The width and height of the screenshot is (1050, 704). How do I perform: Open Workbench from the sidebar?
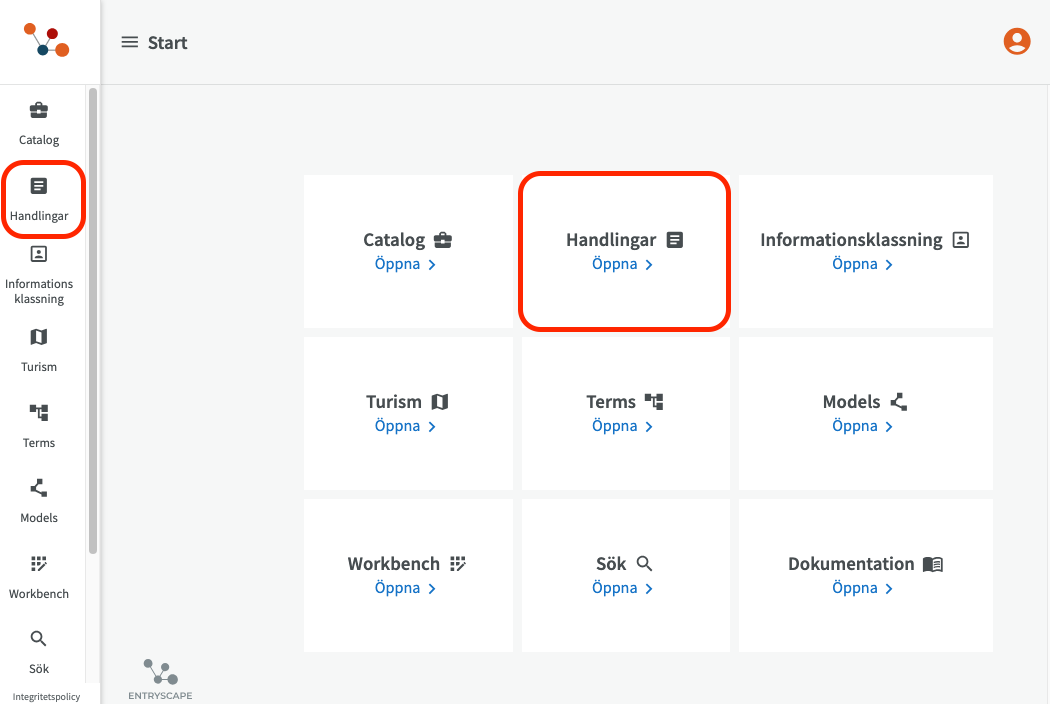click(x=39, y=564)
